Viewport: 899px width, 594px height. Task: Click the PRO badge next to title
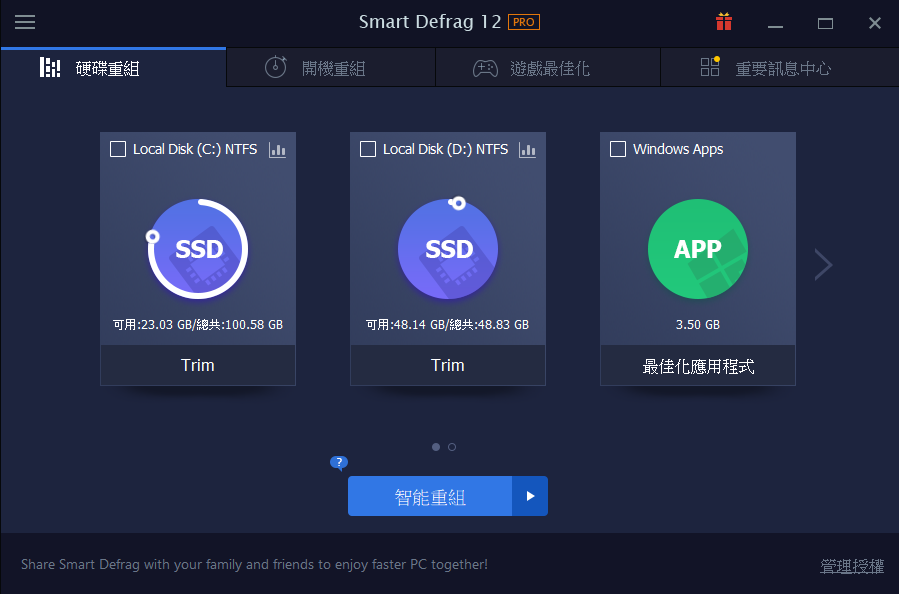524,22
